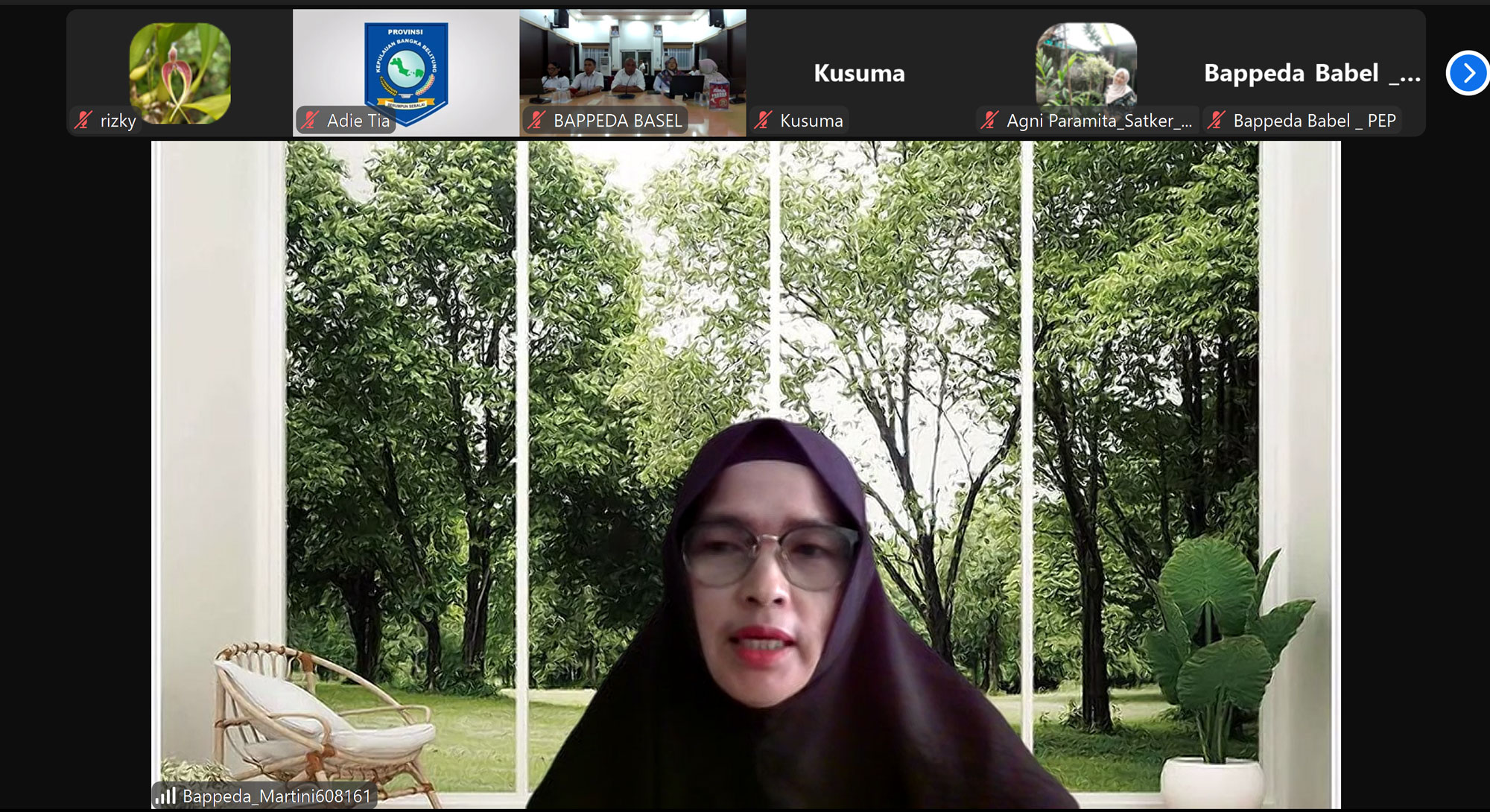
Task: Select the Provinsi Bangka Belitung logo thumbnail
Action: tap(406, 67)
